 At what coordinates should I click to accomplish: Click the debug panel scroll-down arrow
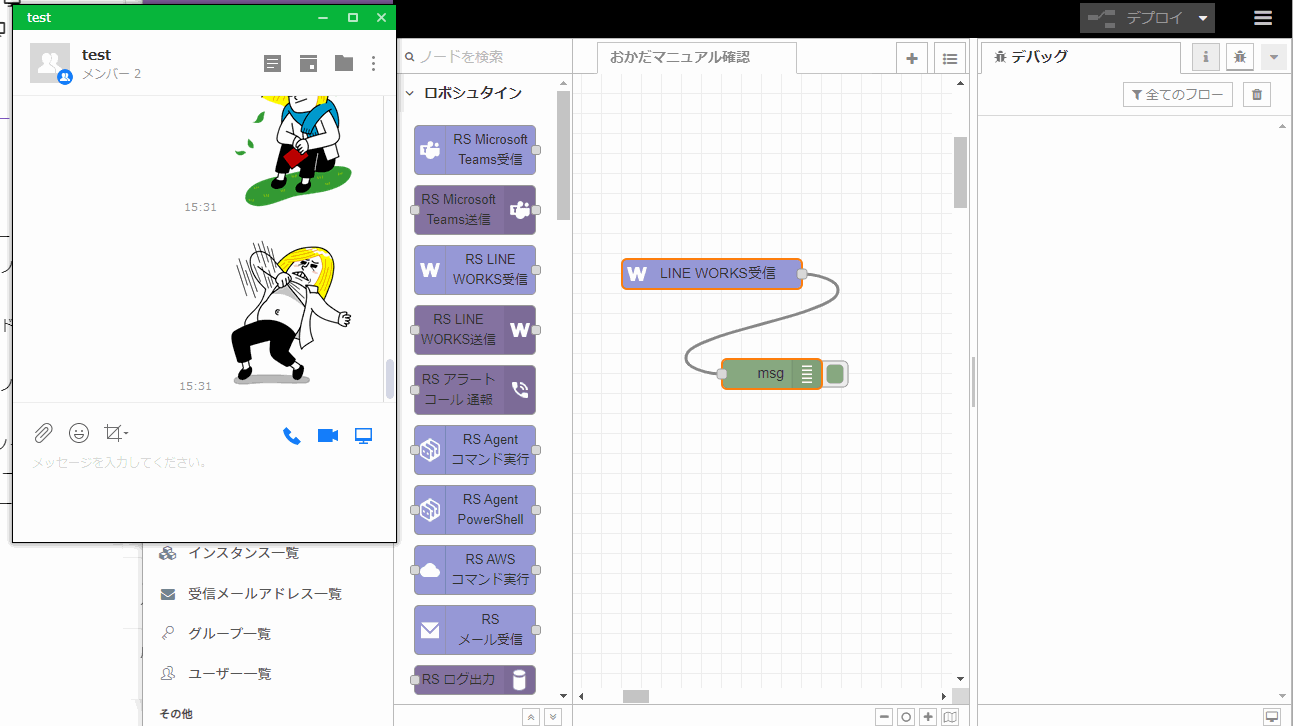click(x=1284, y=696)
